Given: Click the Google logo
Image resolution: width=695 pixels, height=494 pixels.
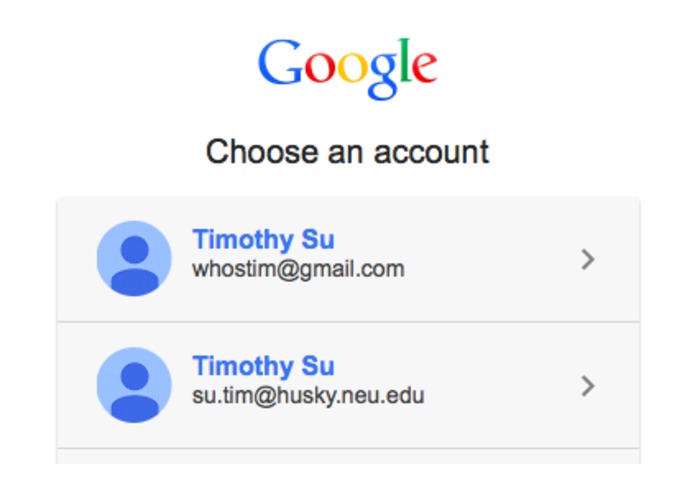Looking at the screenshot, I should (348, 69).
